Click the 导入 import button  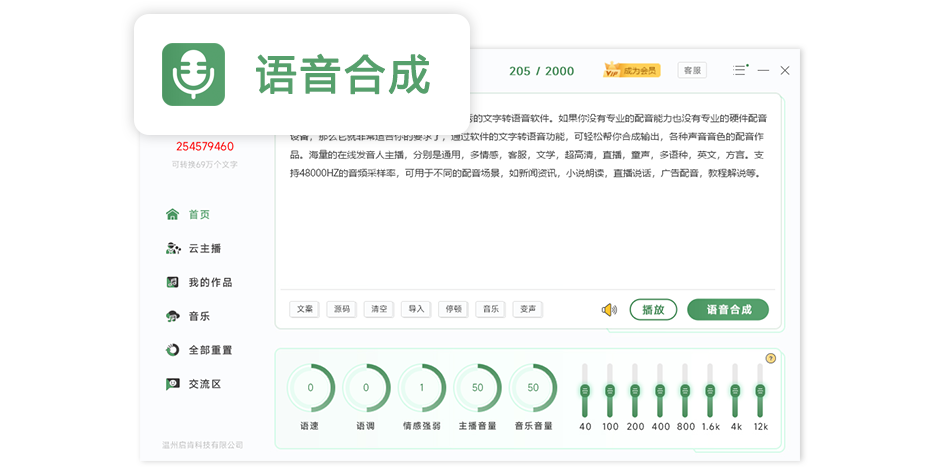pyautogui.click(x=415, y=309)
